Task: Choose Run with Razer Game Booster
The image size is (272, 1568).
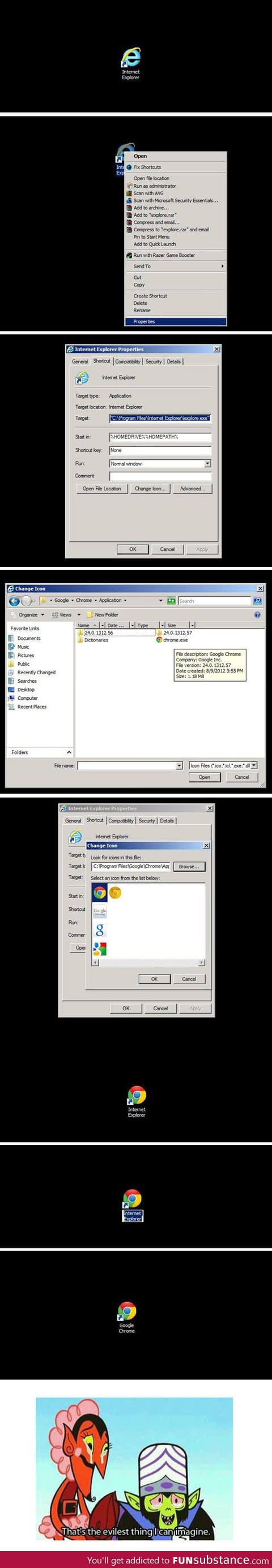Action: tap(176, 255)
